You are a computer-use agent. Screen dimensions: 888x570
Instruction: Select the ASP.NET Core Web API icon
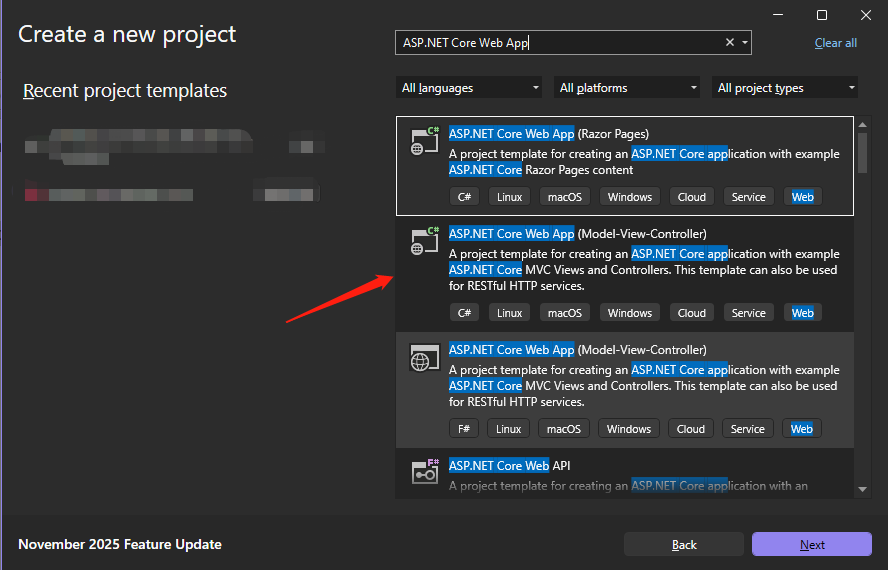[x=425, y=472]
